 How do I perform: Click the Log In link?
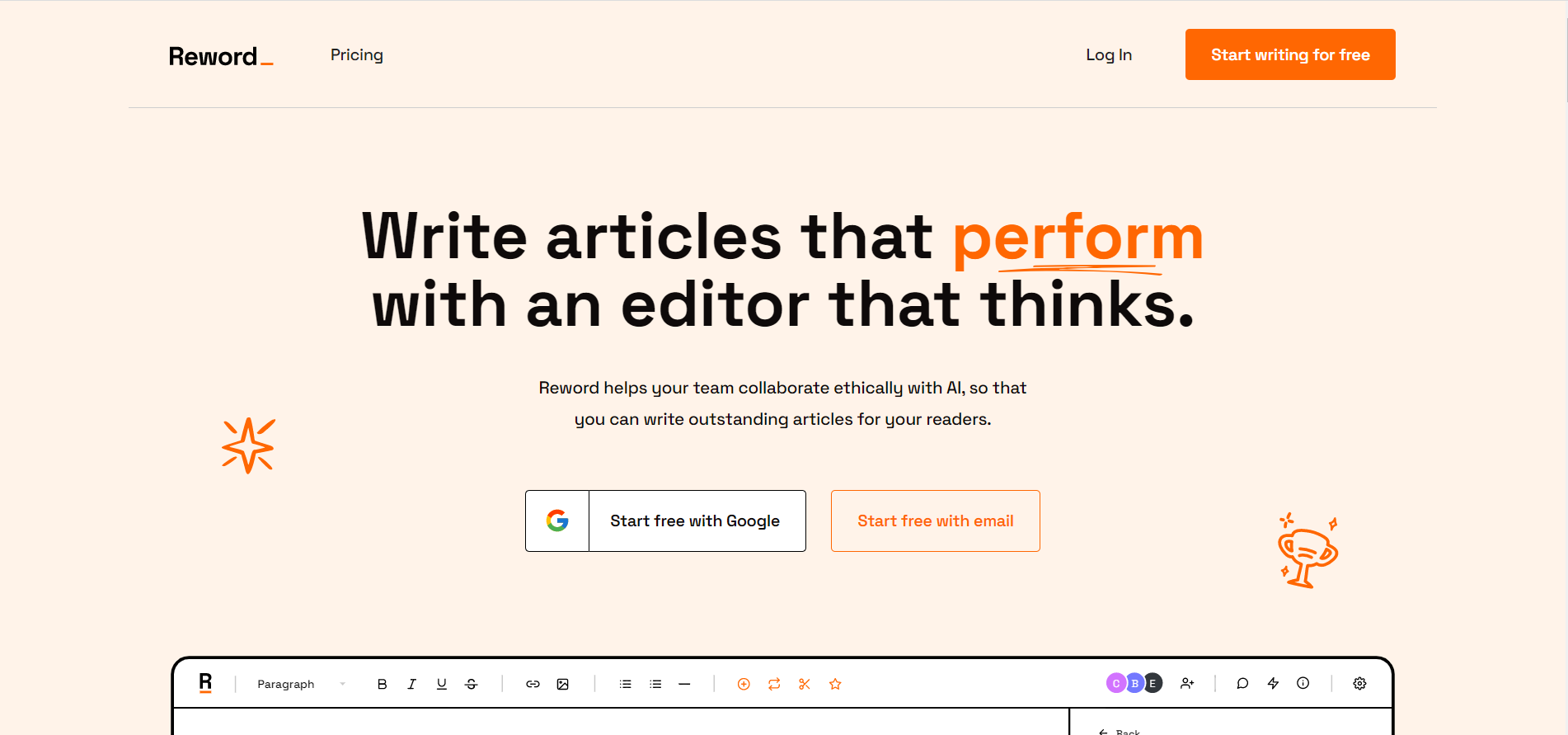pos(1109,55)
